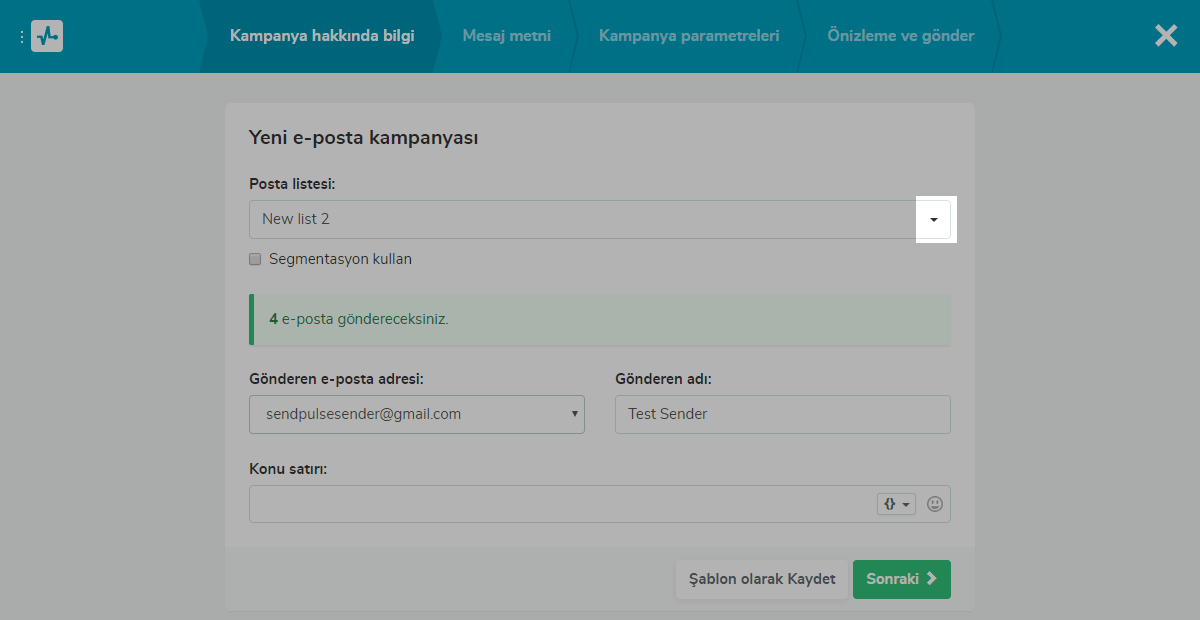Open the curly braces variables menu
The image size is (1200, 620).
896,504
